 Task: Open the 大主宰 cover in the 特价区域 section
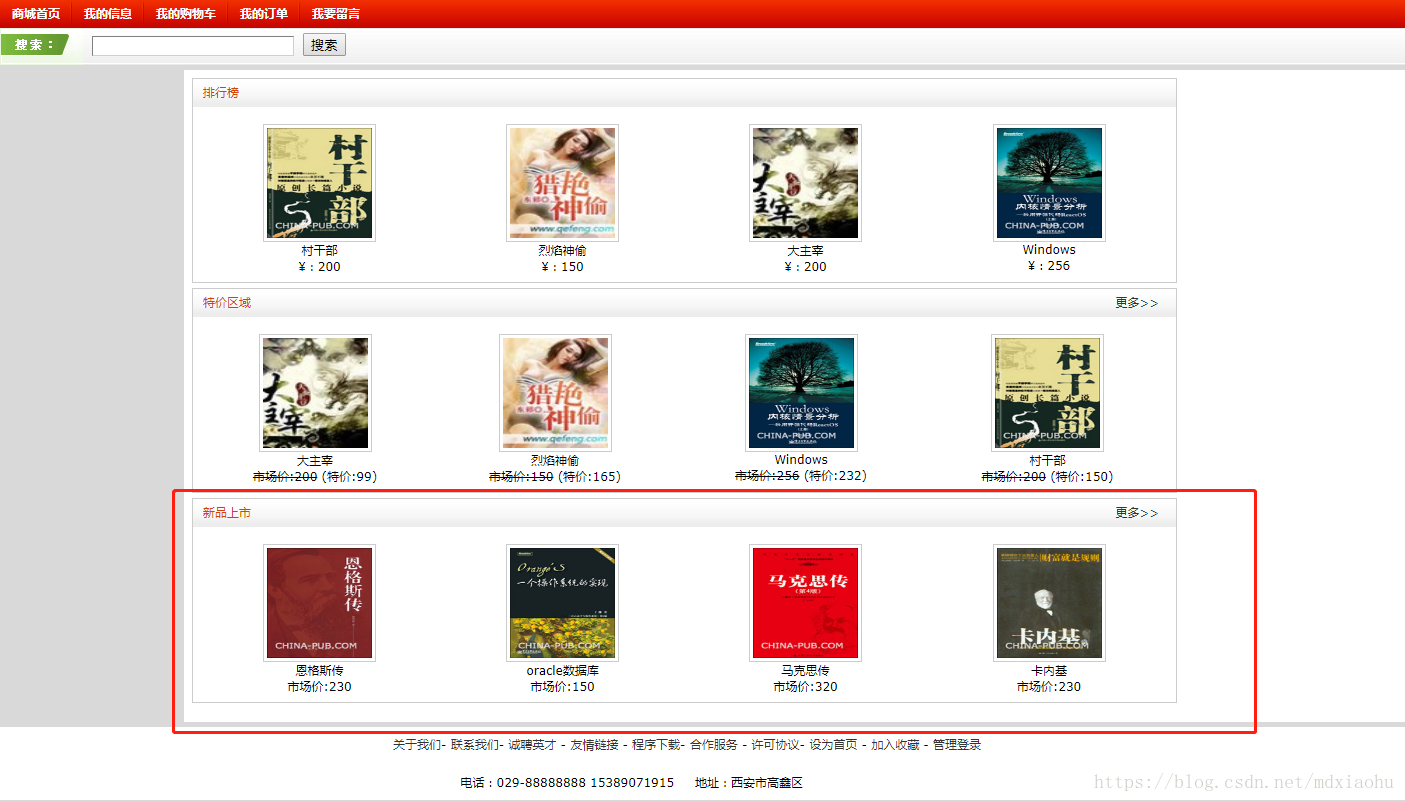(315, 393)
